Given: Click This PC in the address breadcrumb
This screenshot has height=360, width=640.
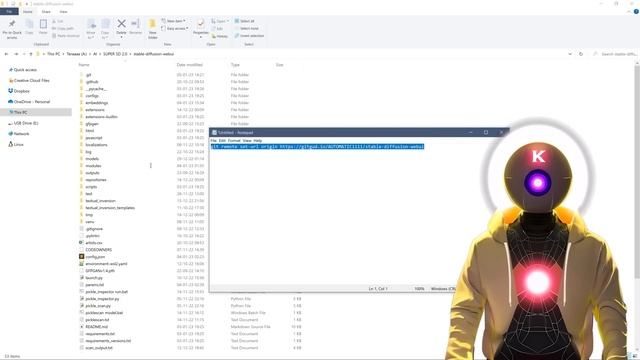Looking at the screenshot, I should (x=53, y=54).
